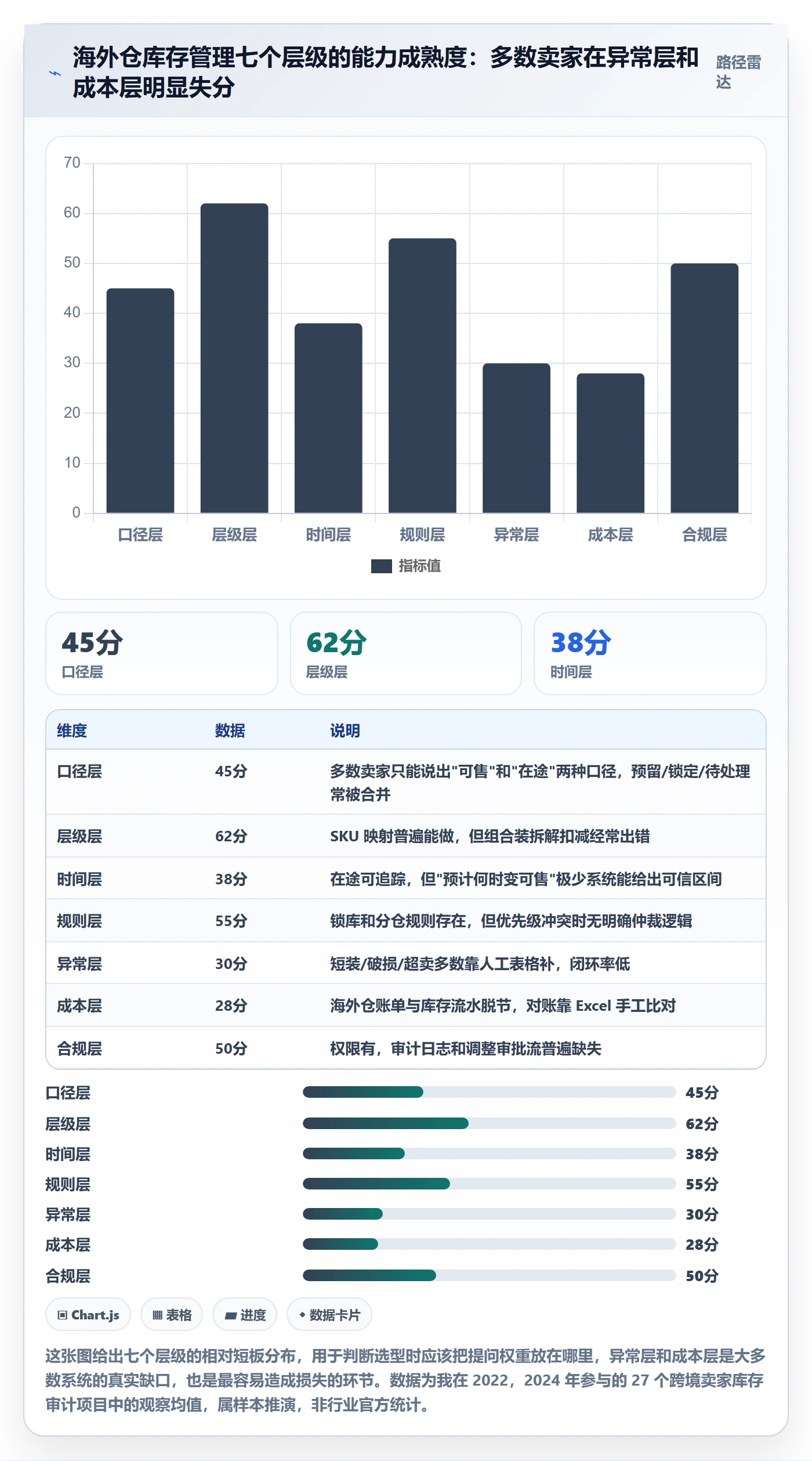Click the lightning icon beside the title
Screen dimensions: 812x1461
55,74
